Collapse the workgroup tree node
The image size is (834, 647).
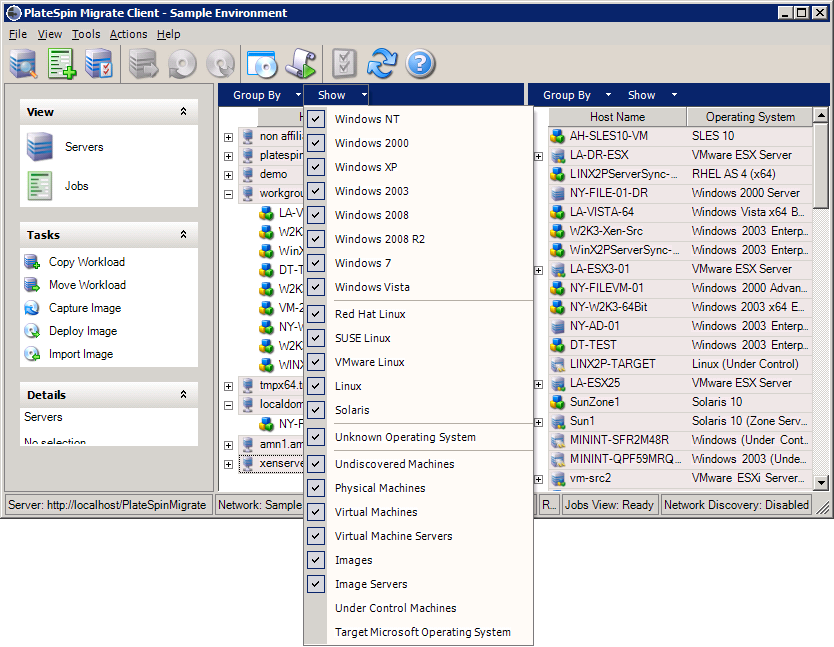click(229, 194)
